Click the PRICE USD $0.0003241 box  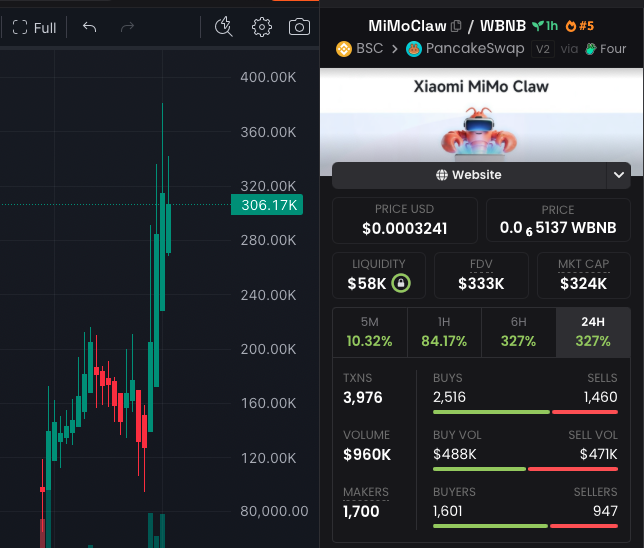[405, 220]
